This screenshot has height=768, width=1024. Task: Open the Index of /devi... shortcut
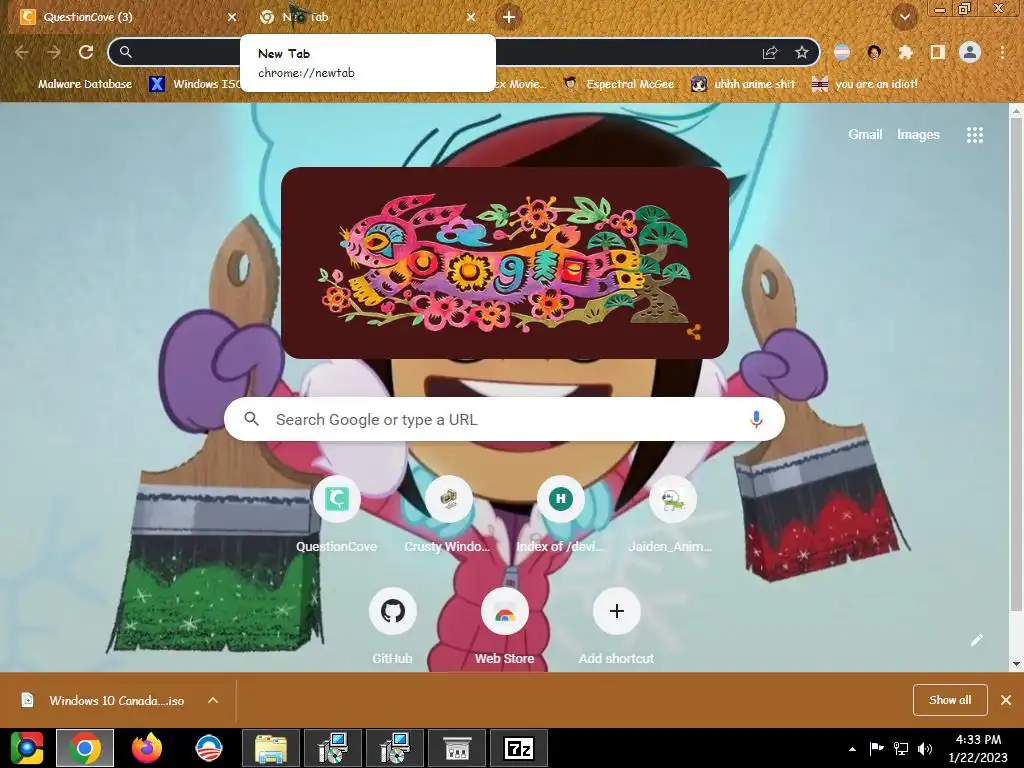560,516
